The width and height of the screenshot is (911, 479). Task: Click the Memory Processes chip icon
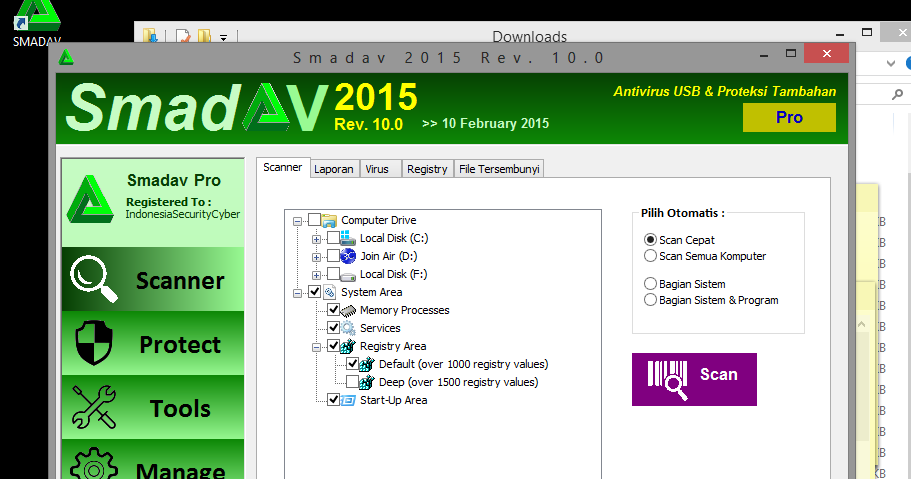(348, 310)
